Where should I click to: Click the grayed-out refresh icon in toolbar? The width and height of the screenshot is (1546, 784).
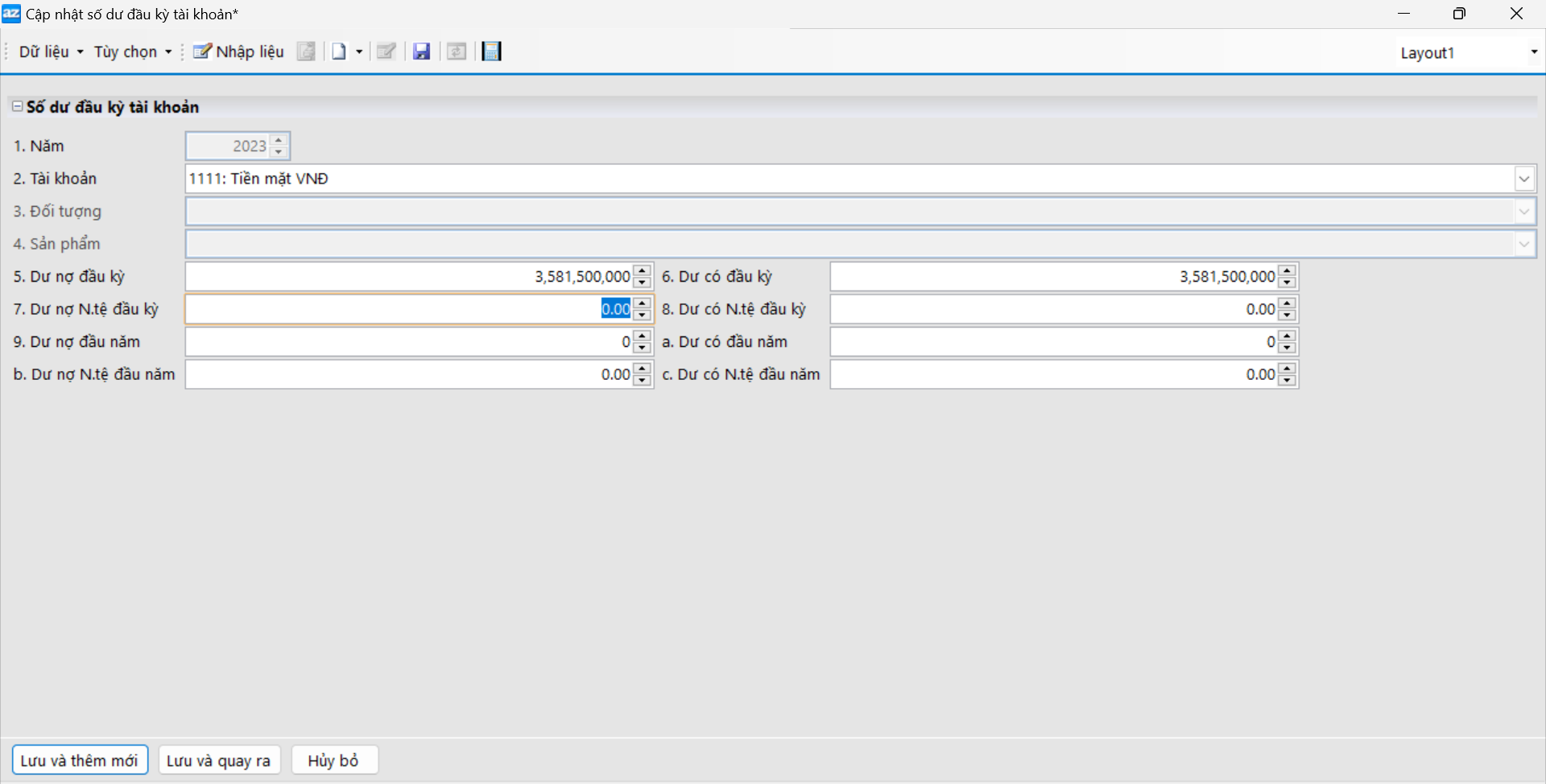(457, 52)
